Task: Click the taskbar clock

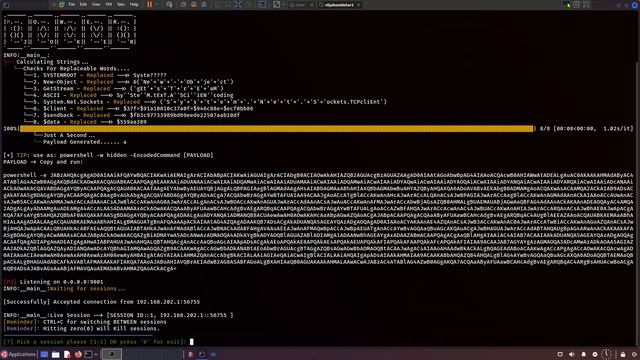Action: click(607, 354)
